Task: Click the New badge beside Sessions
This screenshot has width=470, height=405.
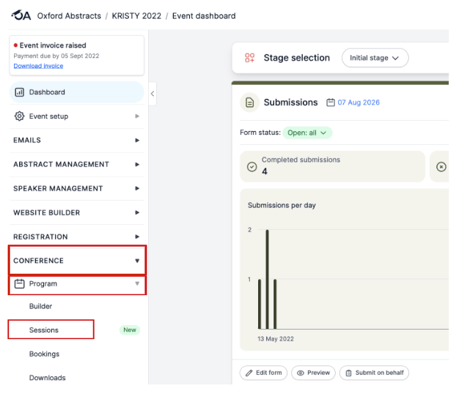Action: [130, 330]
